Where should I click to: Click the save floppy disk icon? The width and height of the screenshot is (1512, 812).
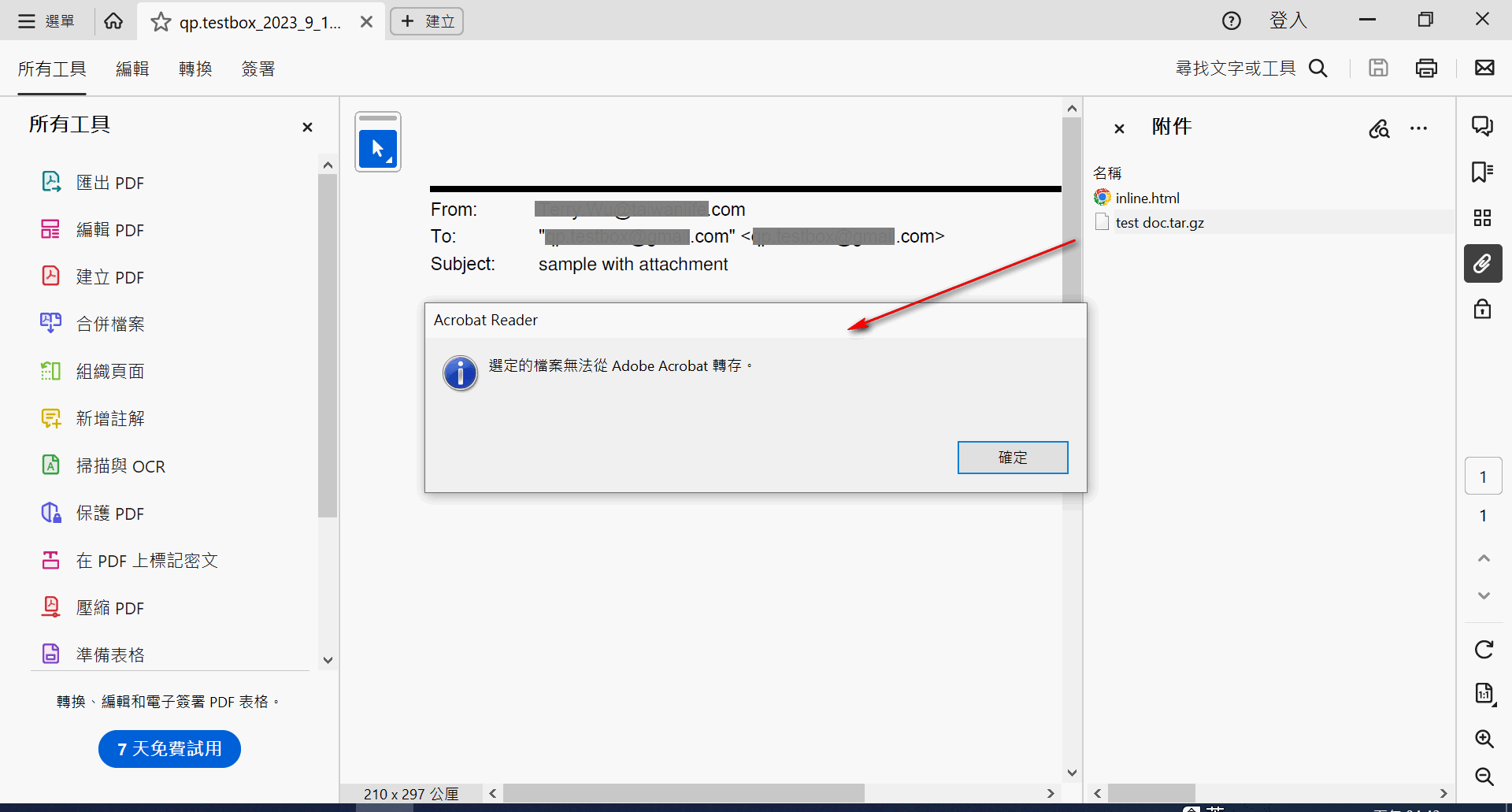(1378, 69)
